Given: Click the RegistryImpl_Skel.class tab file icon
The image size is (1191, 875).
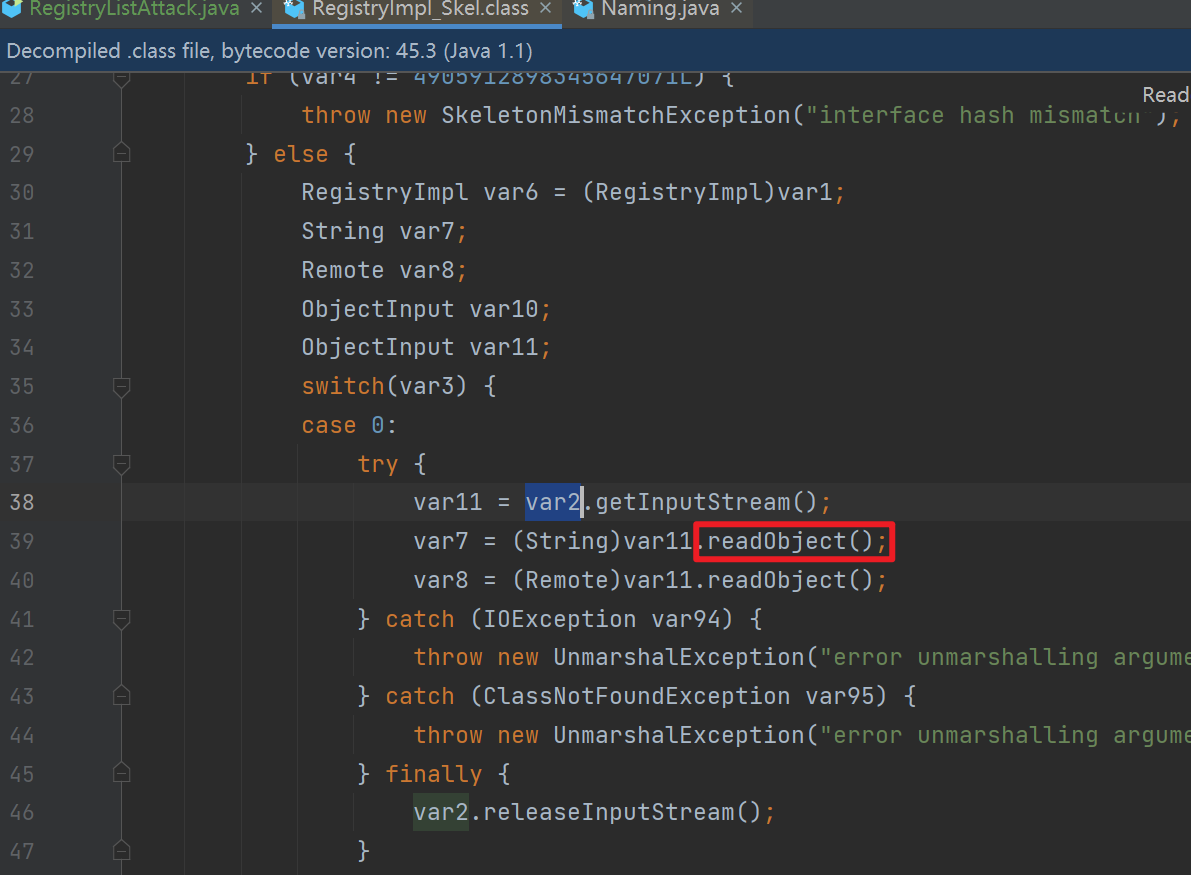Looking at the screenshot, I should 294,10.
